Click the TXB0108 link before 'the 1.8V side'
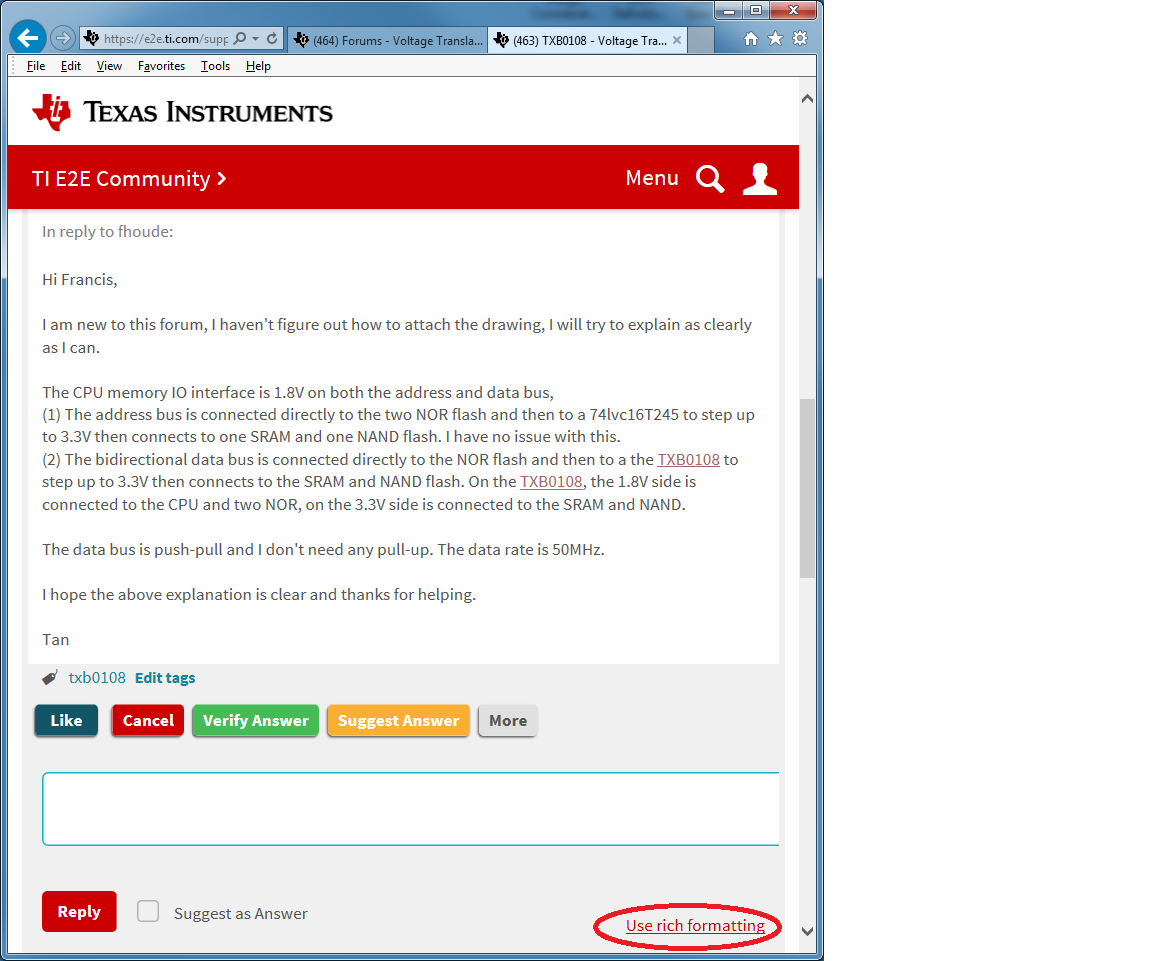Screen dimensions: 1152x961 pos(551,482)
